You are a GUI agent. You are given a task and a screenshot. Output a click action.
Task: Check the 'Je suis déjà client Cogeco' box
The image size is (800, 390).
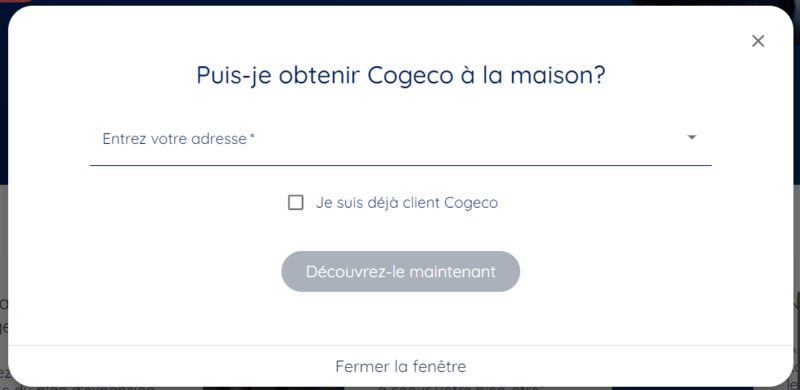coord(295,203)
